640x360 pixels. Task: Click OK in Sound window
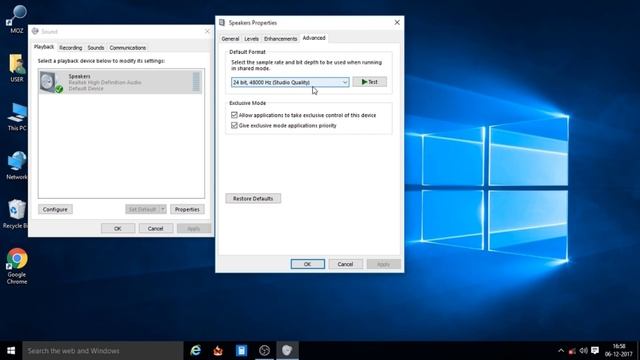(118, 228)
